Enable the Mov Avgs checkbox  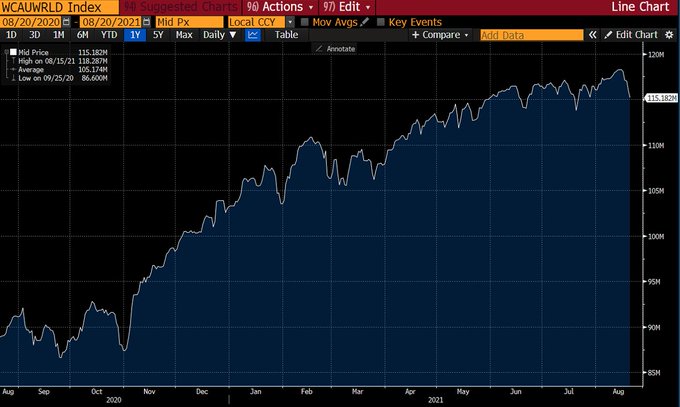[x=305, y=22]
